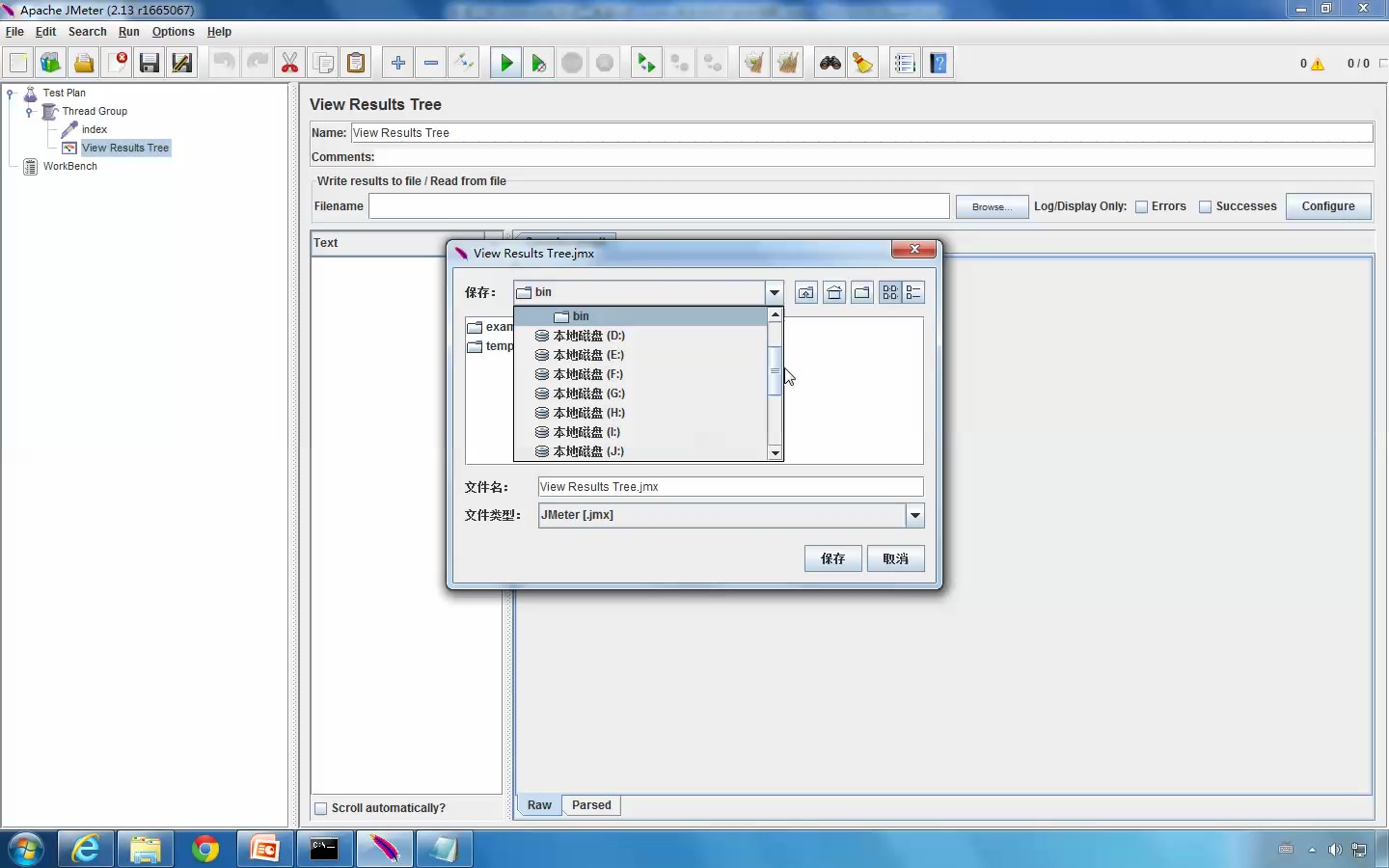The image size is (1389, 868).
Task: Click the Function Helper list icon
Action: (904, 64)
